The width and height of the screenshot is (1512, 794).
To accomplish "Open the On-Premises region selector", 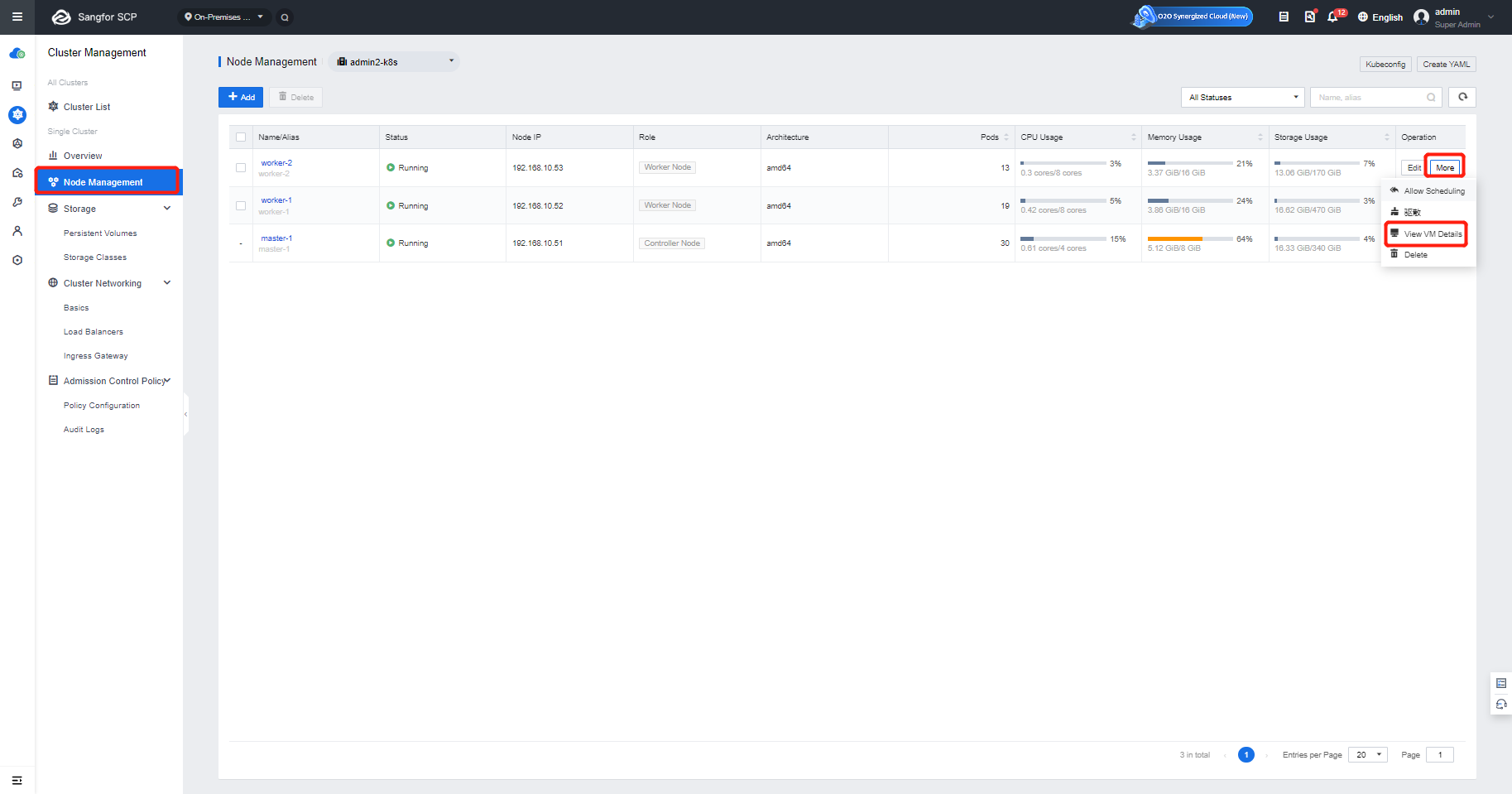I will 224,17.
